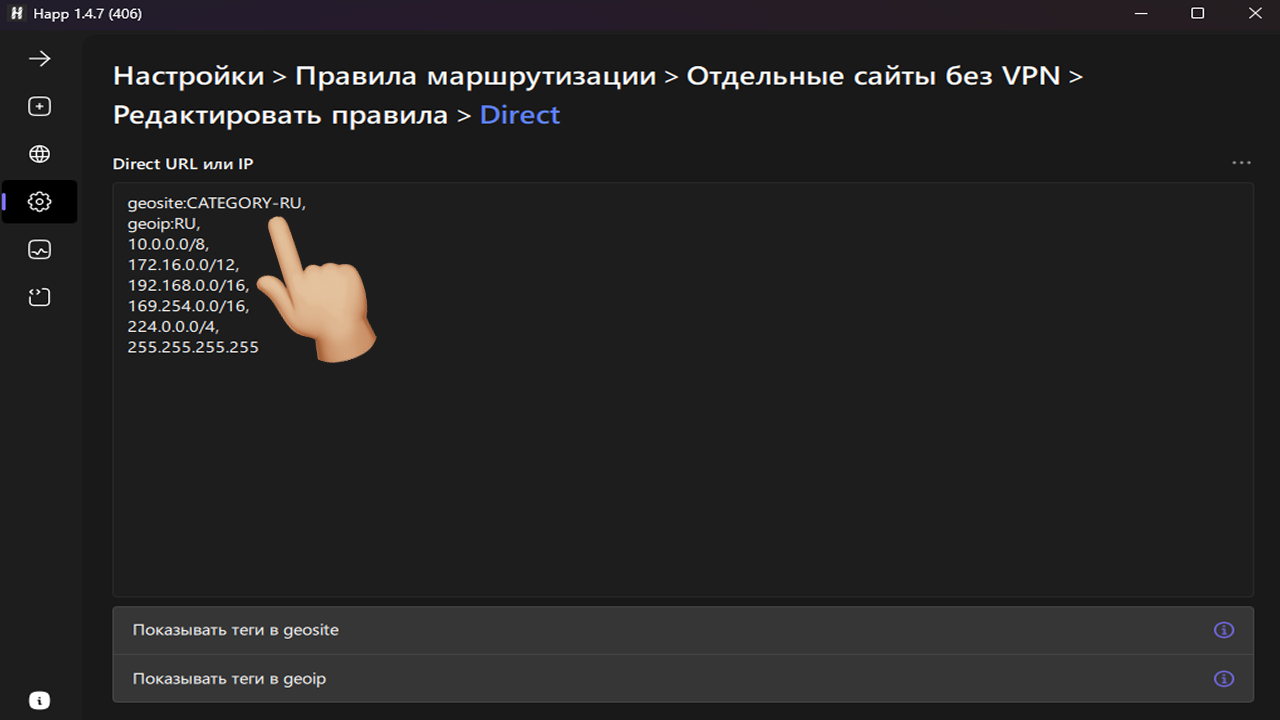
Task: Select the globe icon in the sidebar
Action: (39, 153)
